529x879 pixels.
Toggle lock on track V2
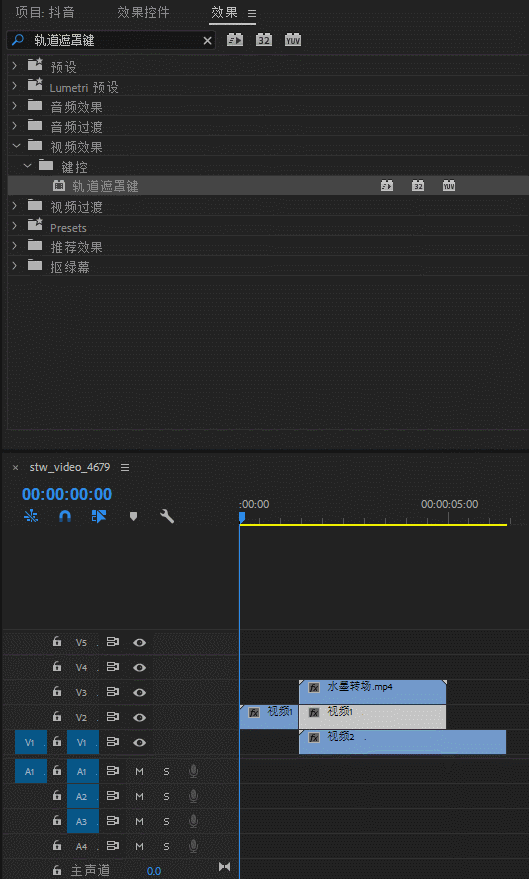[x=57, y=716]
